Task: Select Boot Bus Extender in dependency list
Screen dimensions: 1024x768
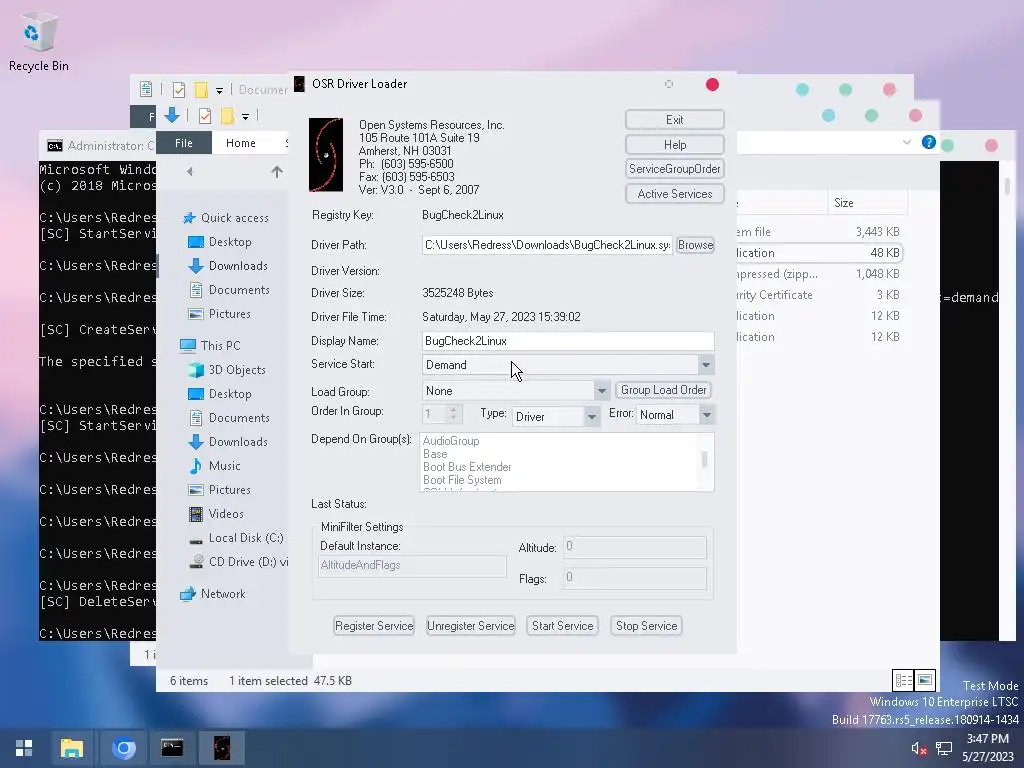Action: point(467,467)
